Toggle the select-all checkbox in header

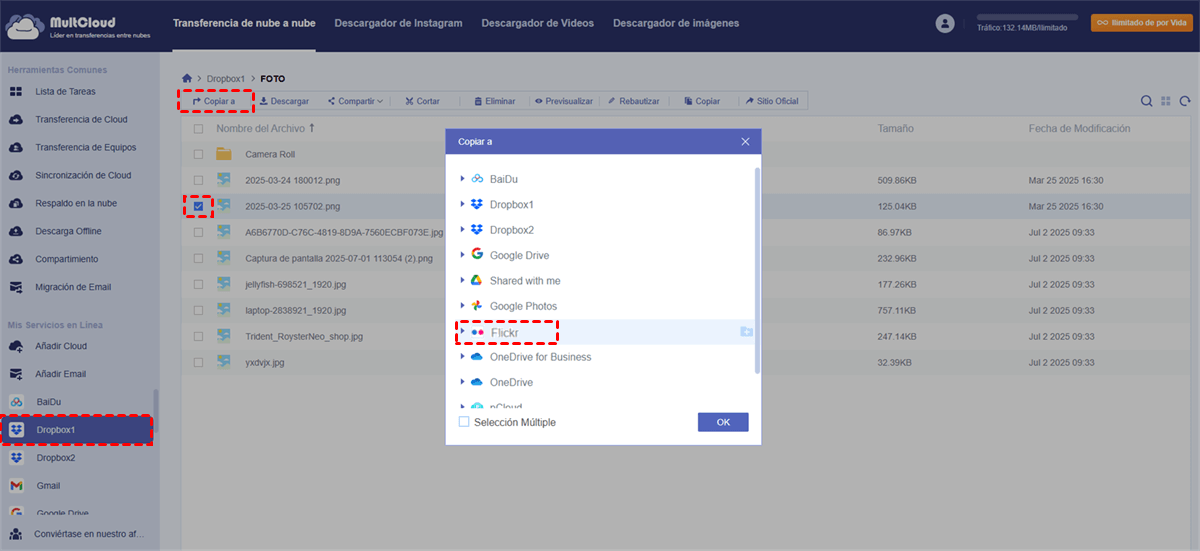(x=198, y=129)
